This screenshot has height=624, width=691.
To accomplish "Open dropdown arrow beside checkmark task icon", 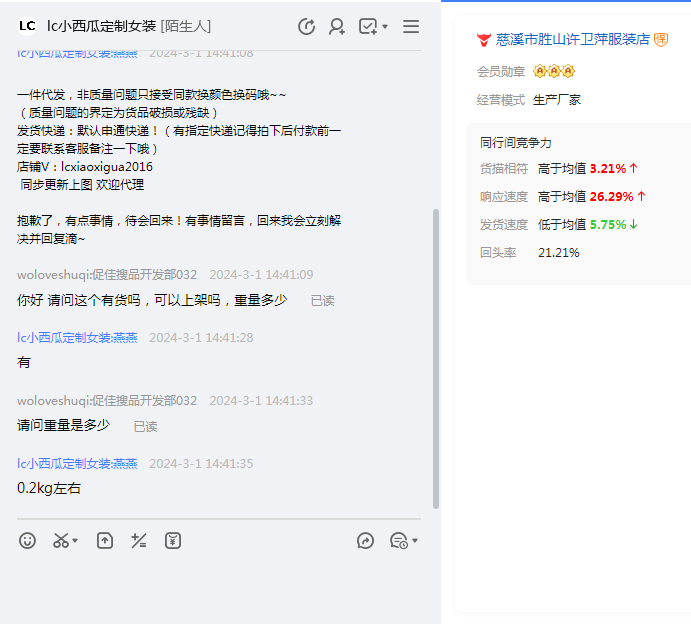I will 385,27.
